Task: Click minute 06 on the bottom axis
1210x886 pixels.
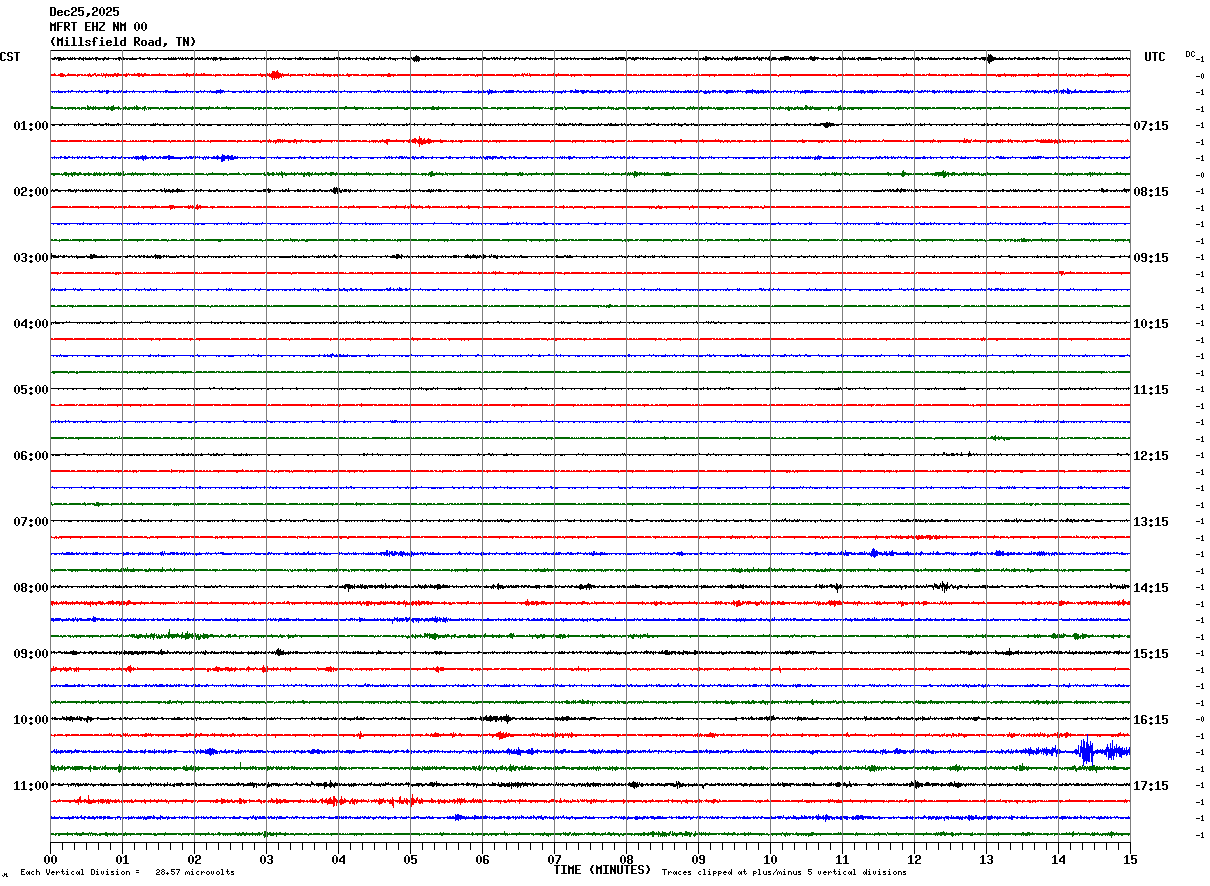Action: (x=482, y=859)
